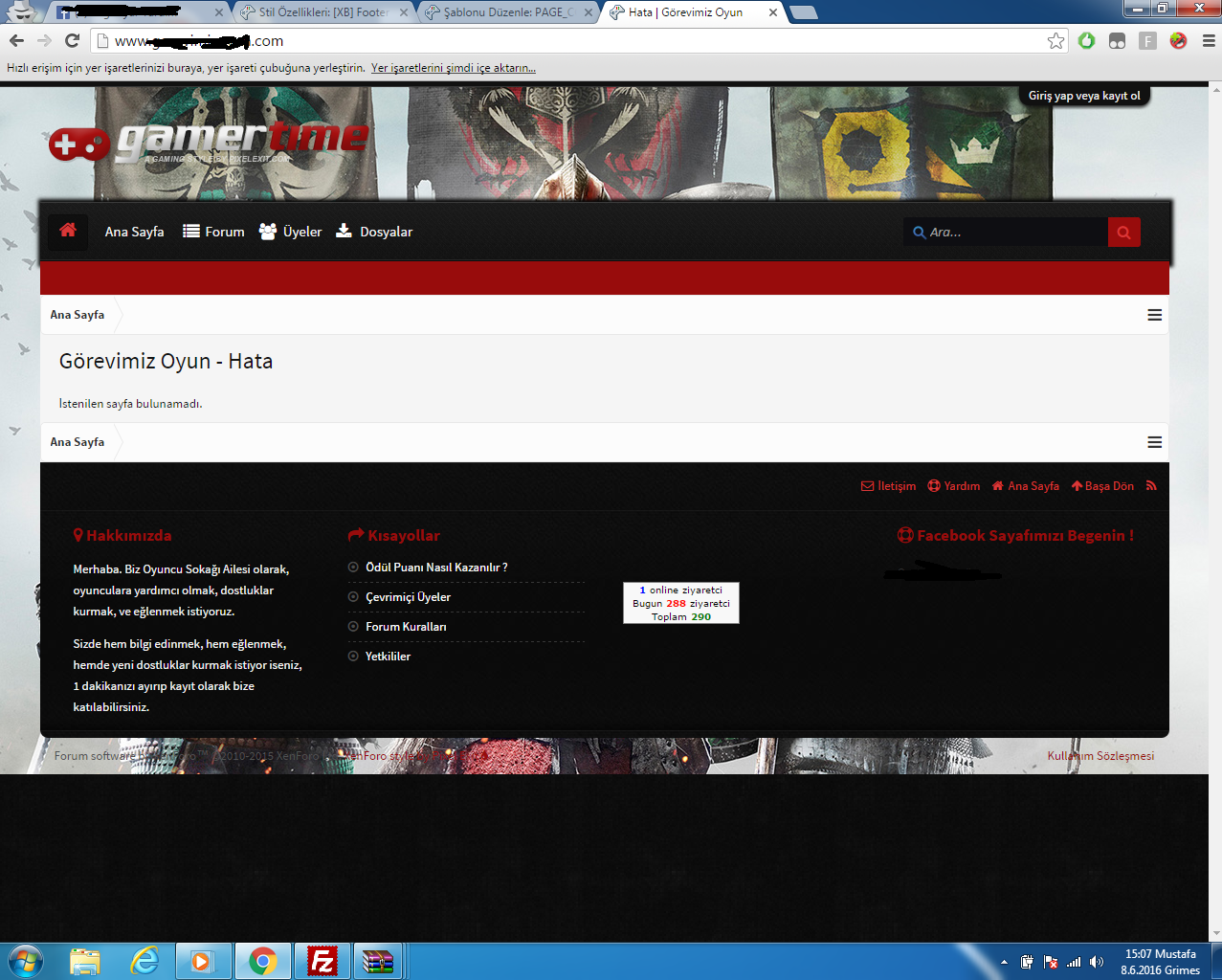Open FileZilla from the taskbar
Screen dimensions: 1222x980
tap(322, 961)
